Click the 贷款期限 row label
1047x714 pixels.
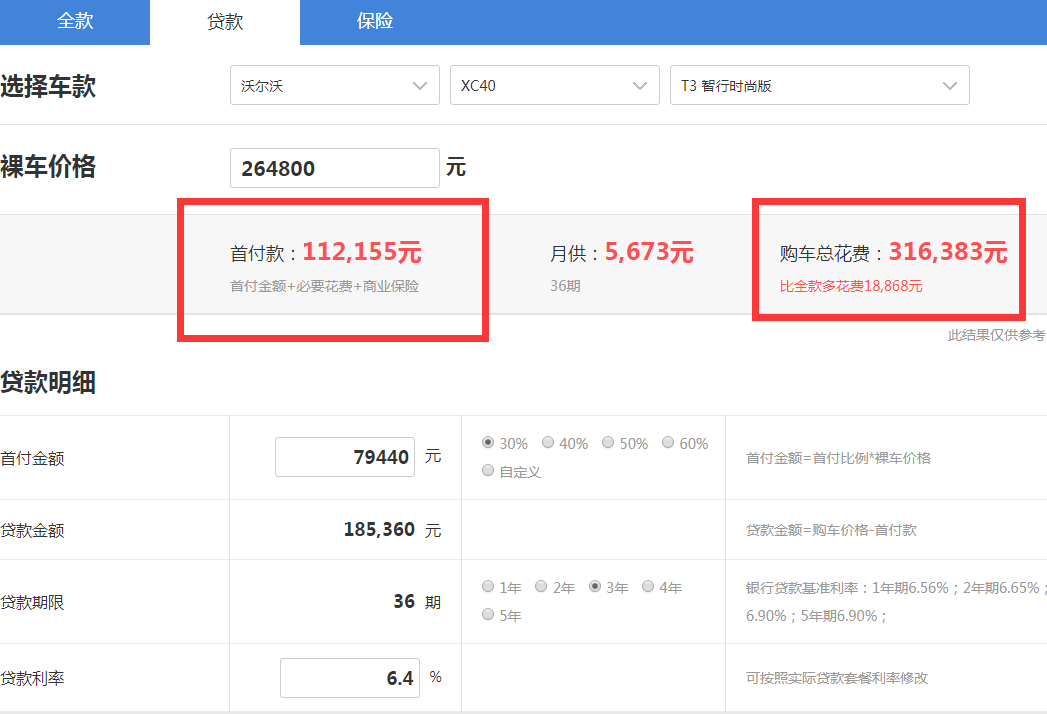click(x=32, y=602)
